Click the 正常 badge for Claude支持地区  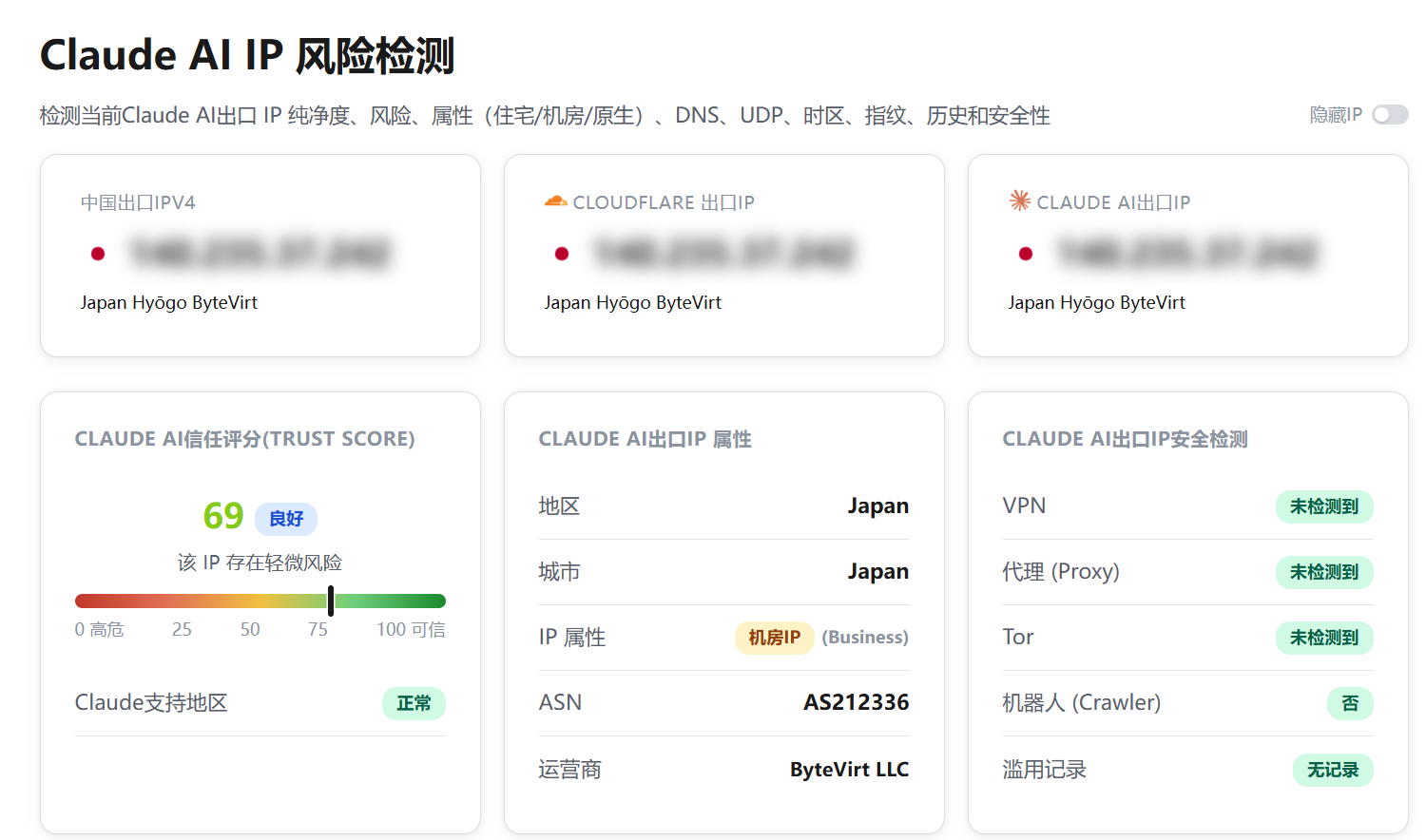414,703
